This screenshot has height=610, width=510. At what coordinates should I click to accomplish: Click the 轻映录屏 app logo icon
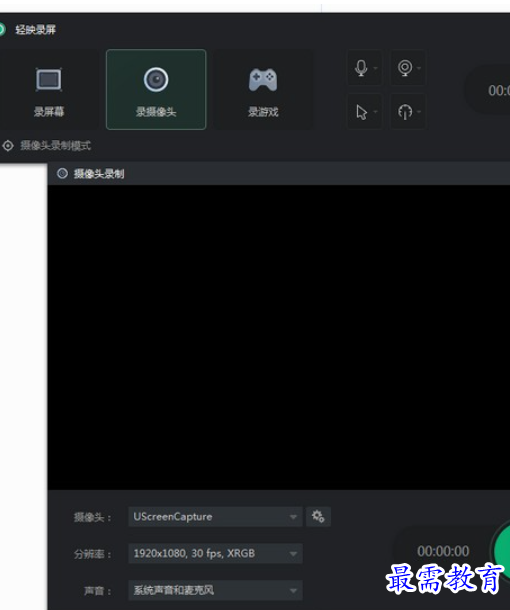click(2, 30)
